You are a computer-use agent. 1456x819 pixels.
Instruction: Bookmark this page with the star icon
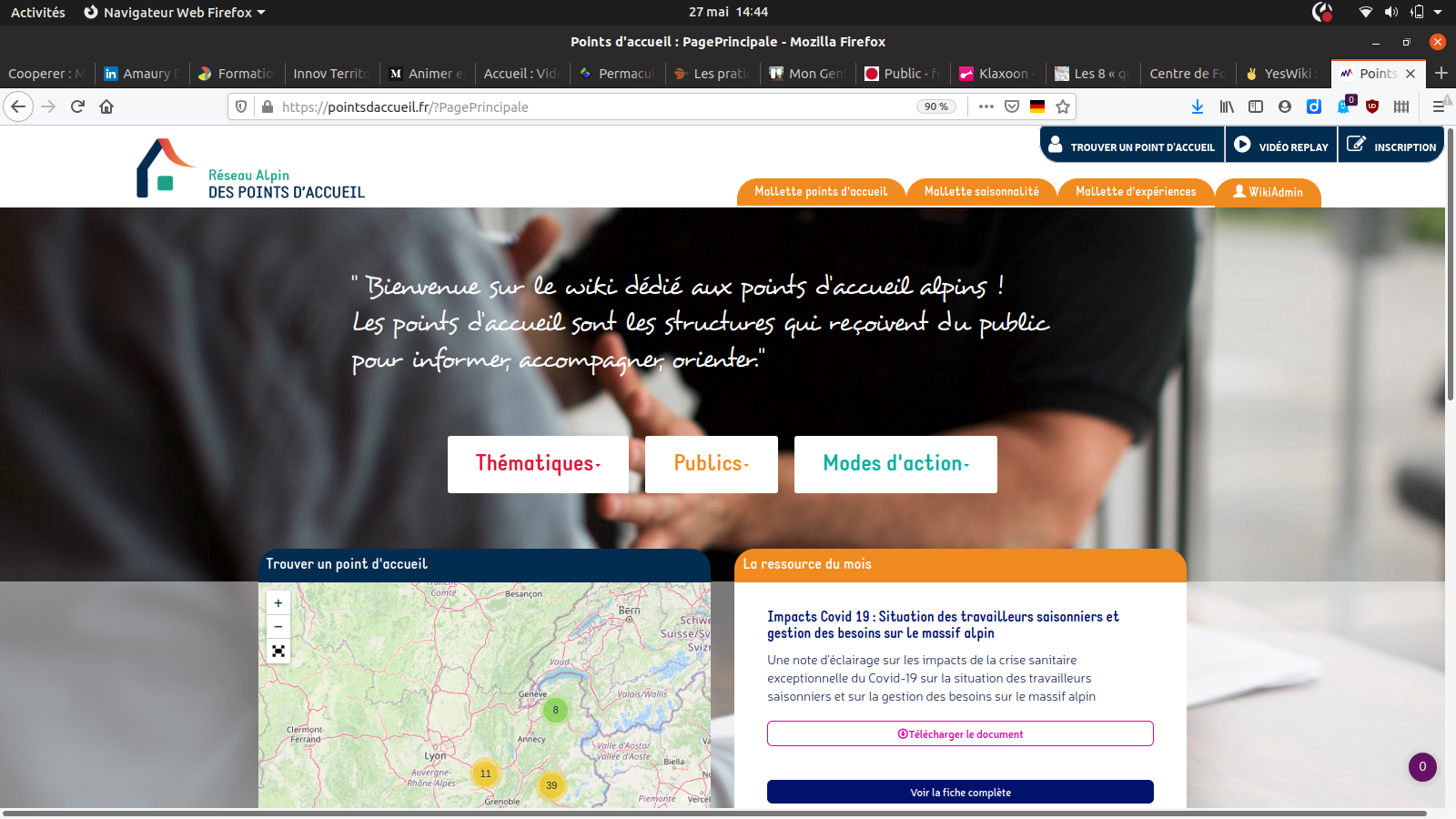[1062, 106]
